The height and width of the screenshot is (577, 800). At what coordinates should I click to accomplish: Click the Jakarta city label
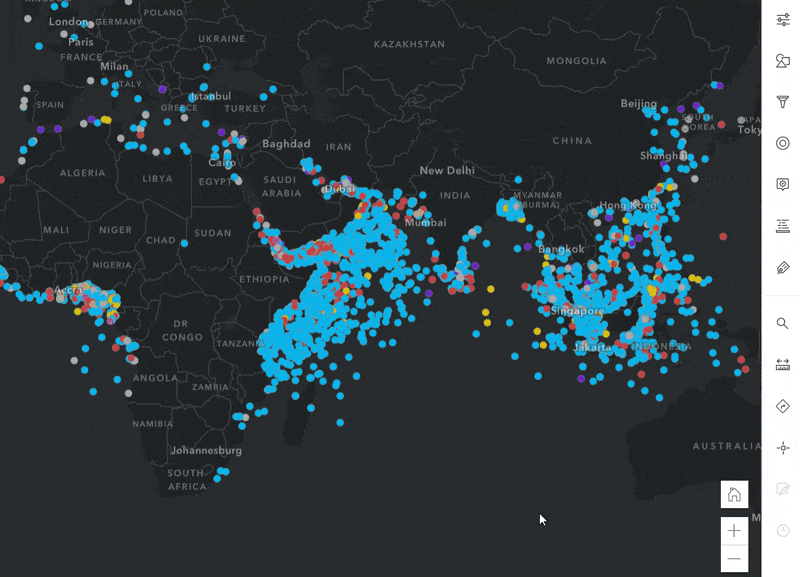coord(592,347)
